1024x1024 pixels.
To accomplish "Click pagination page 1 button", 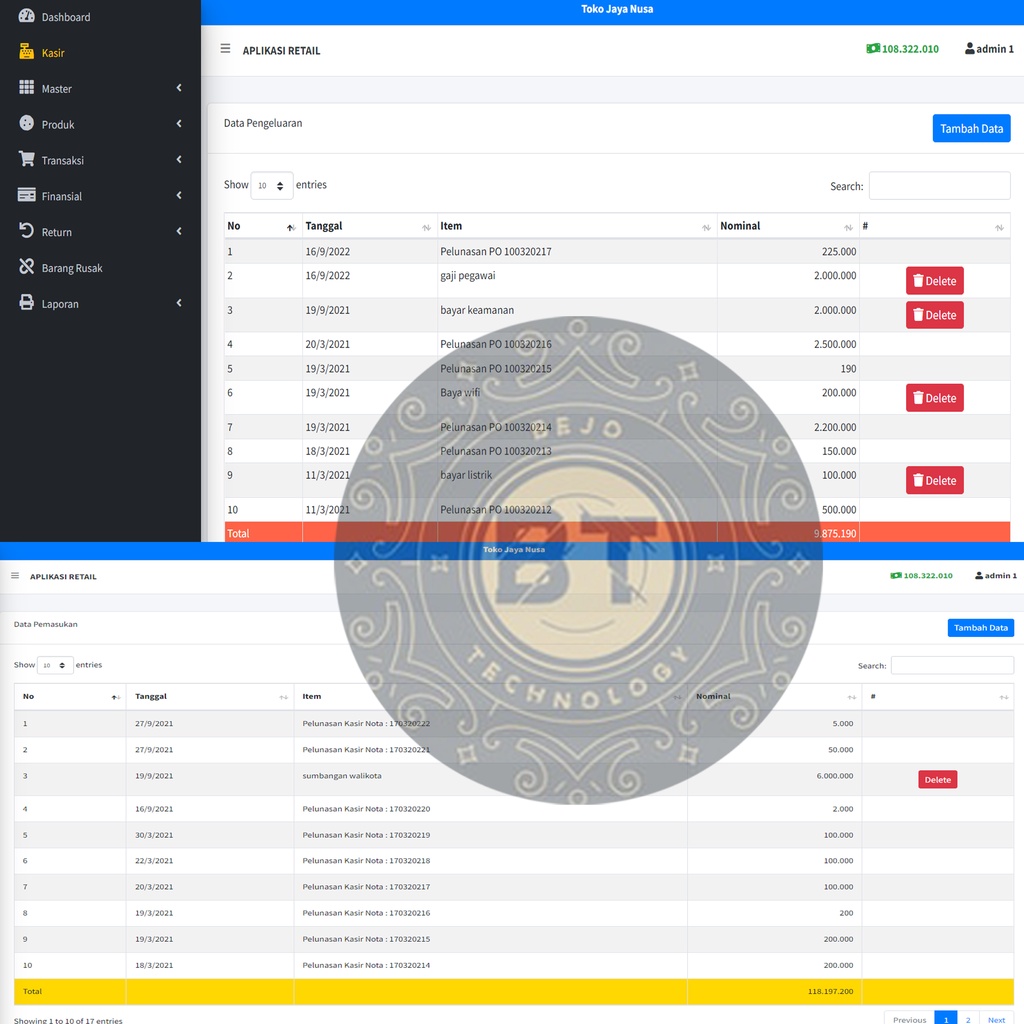I will click(x=946, y=1019).
